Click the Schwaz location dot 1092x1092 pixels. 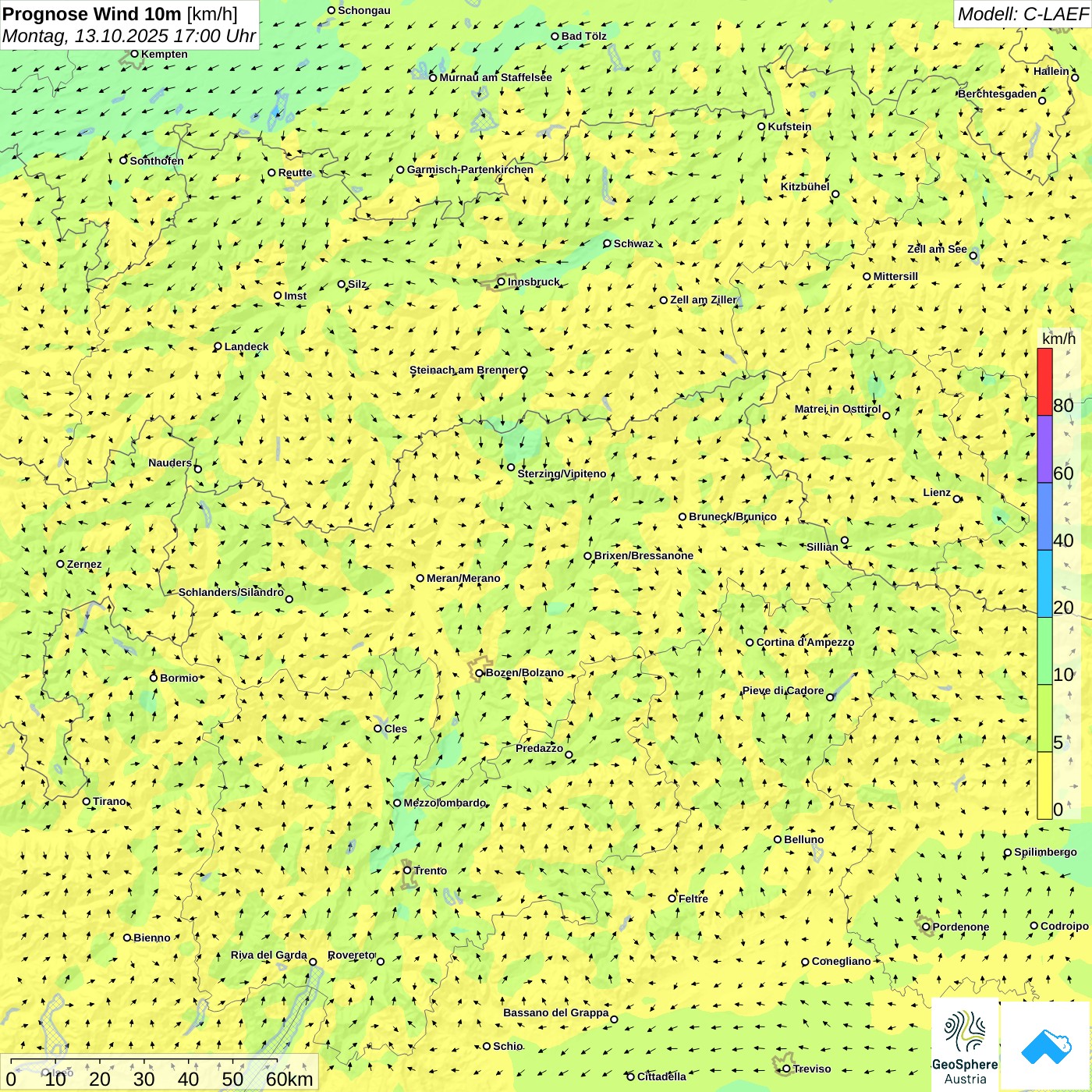pyautogui.click(x=608, y=243)
